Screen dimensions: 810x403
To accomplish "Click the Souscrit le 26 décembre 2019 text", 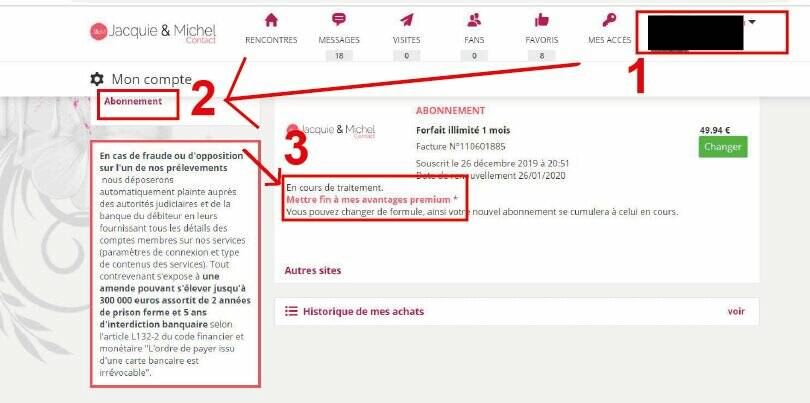I will point(492,163).
